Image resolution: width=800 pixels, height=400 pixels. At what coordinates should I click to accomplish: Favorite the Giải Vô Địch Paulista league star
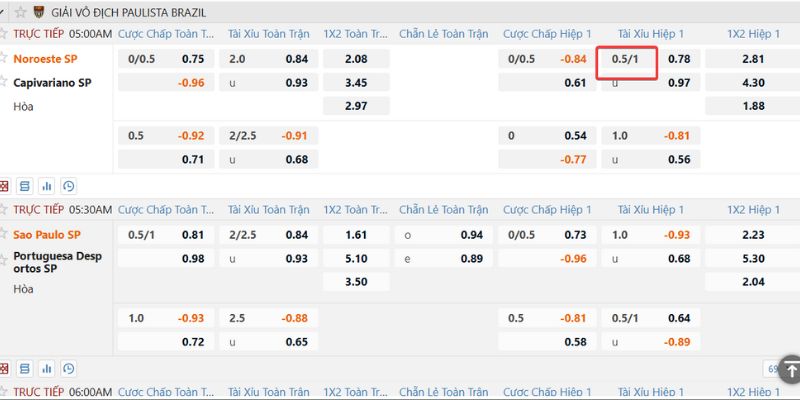[21, 12]
